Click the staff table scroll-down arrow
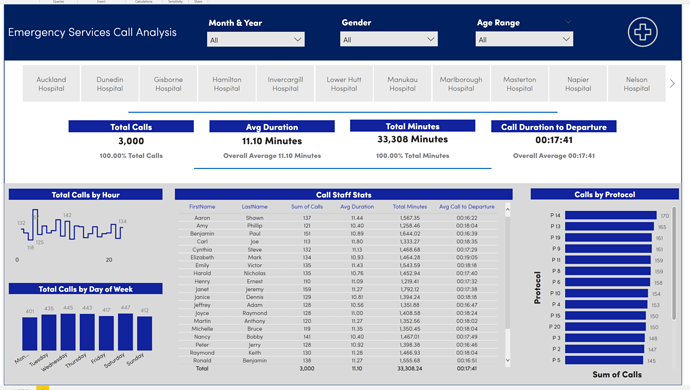 tap(507, 360)
